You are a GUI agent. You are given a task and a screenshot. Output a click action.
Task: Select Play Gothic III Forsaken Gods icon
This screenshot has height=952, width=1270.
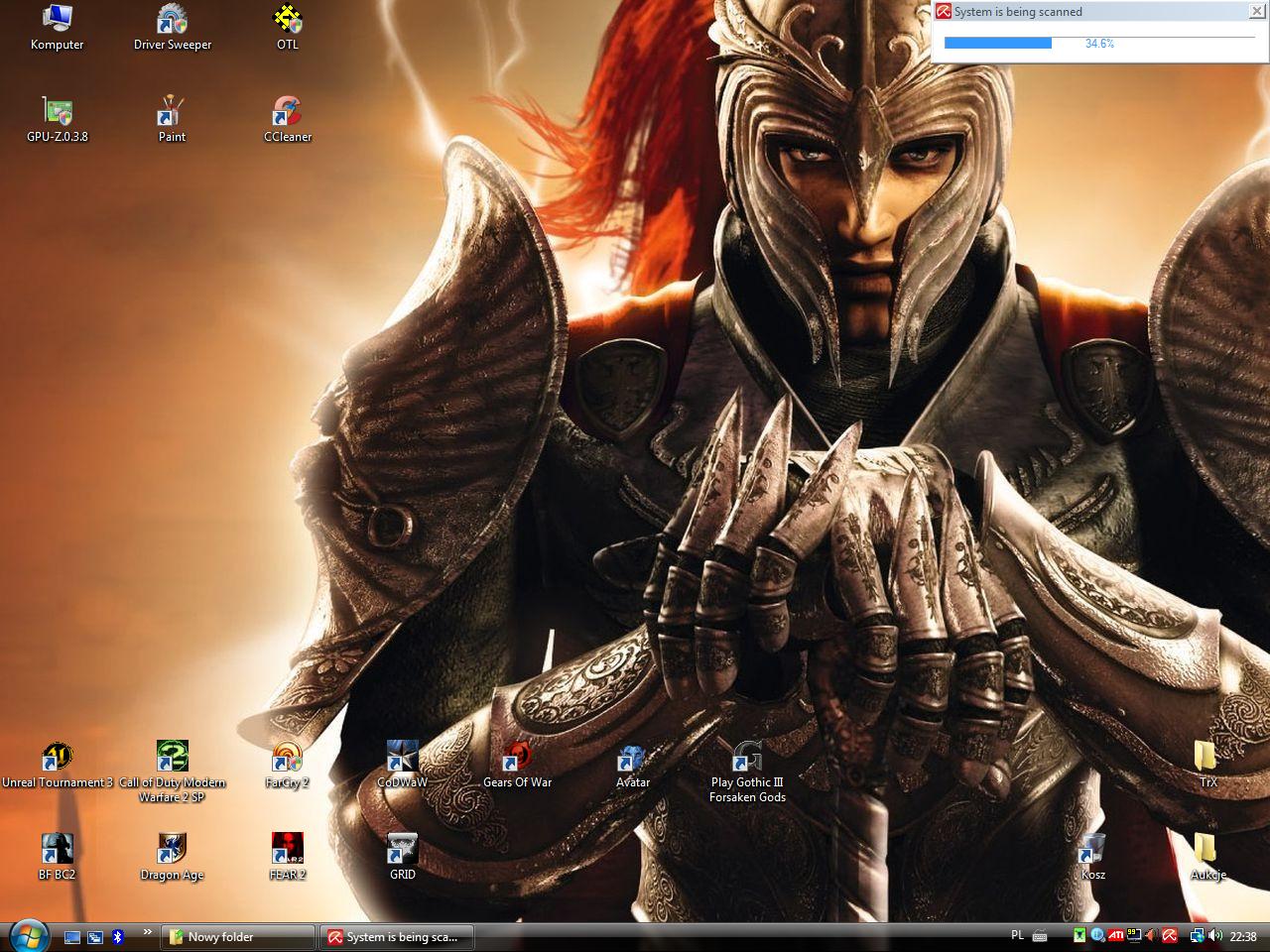click(x=747, y=773)
